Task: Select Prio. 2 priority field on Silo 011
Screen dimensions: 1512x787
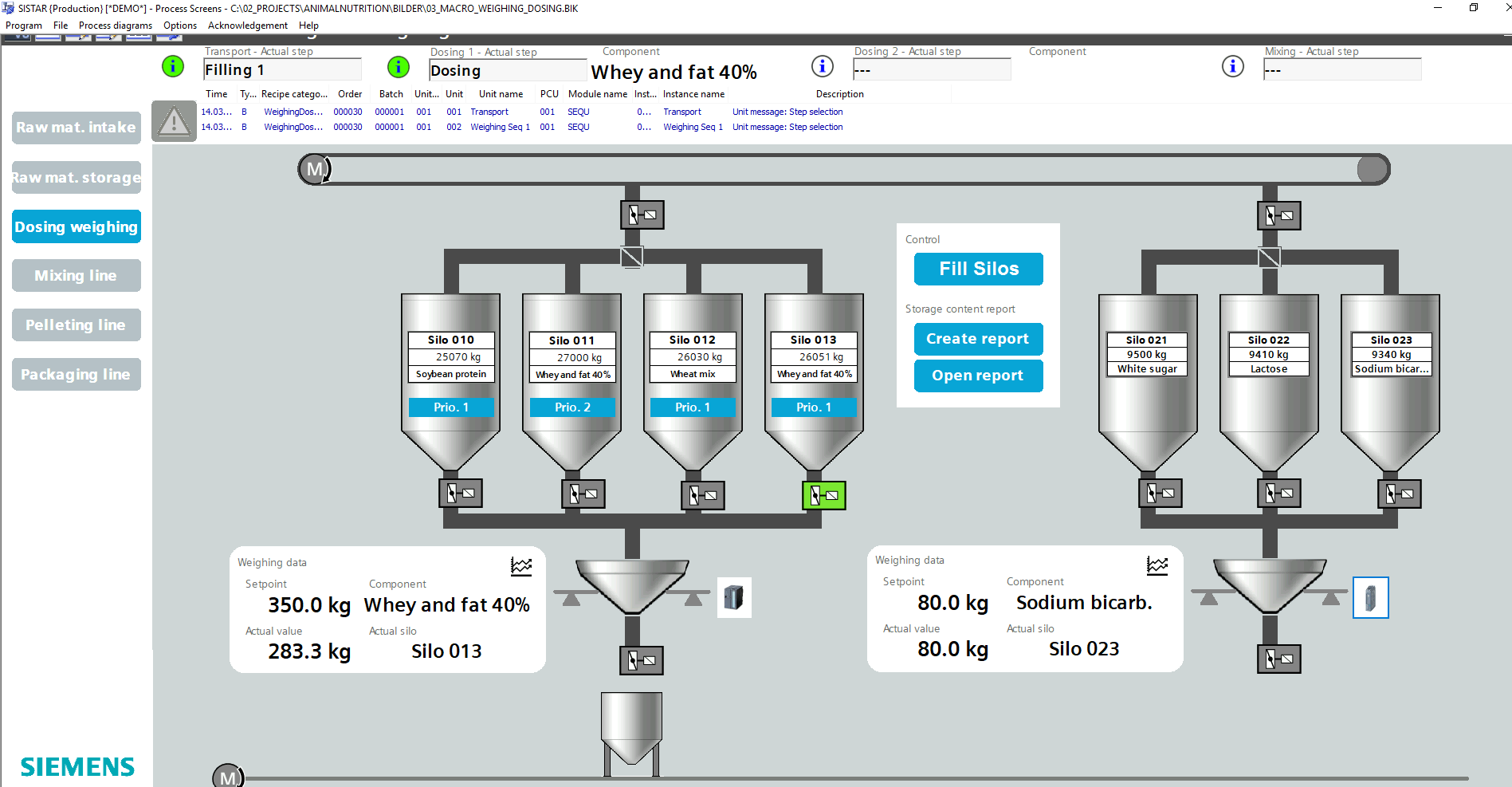Action: tap(572, 407)
